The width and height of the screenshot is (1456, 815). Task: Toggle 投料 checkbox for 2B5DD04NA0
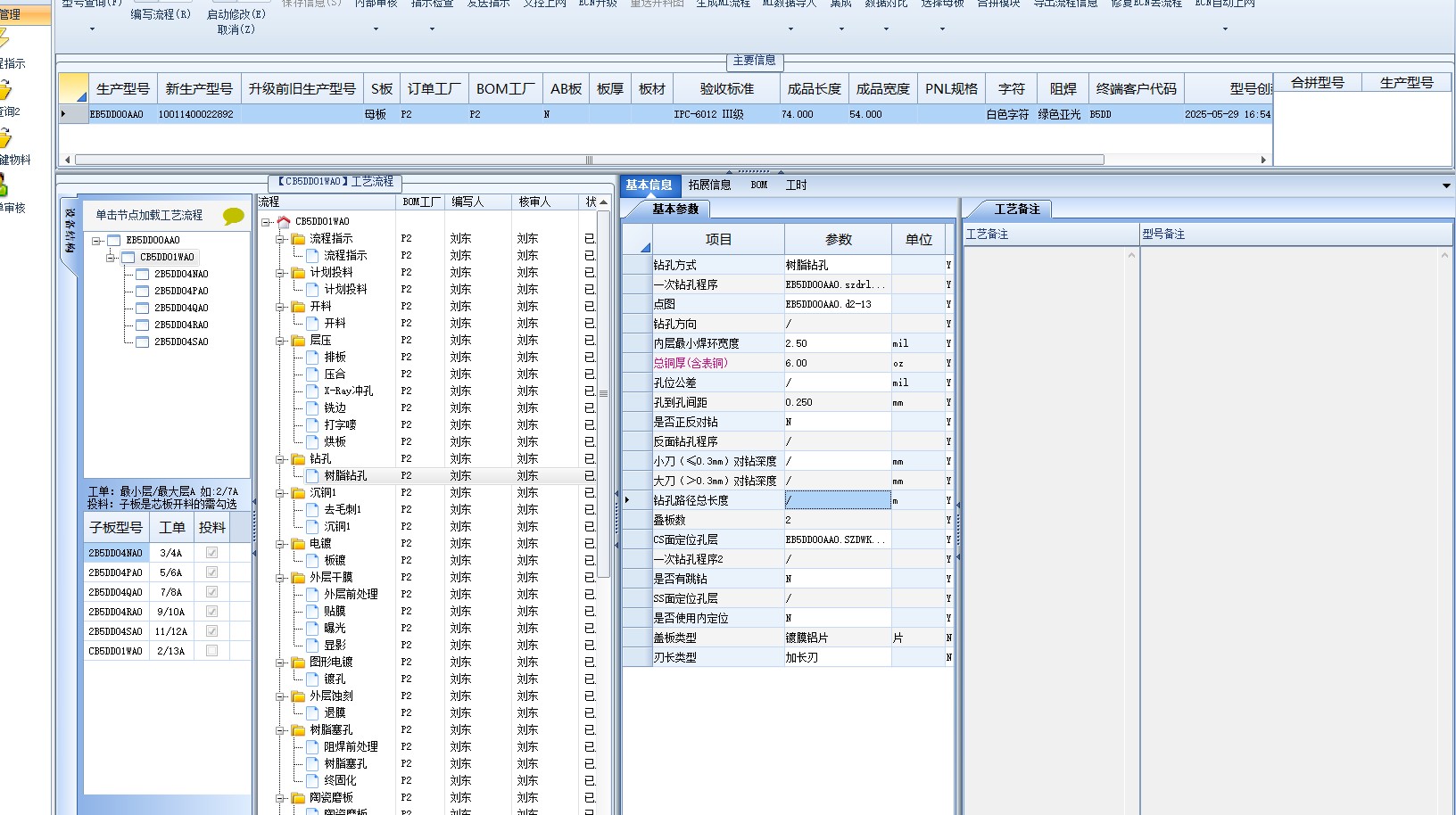(x=211, y=553)
